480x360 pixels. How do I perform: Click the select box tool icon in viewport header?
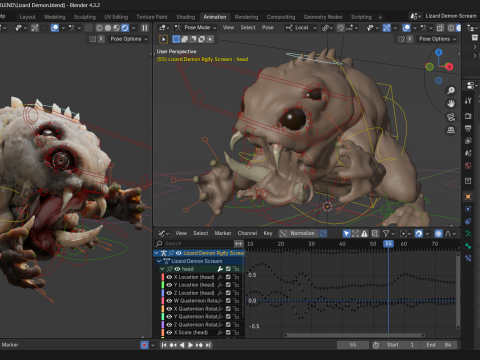(163, 39)
